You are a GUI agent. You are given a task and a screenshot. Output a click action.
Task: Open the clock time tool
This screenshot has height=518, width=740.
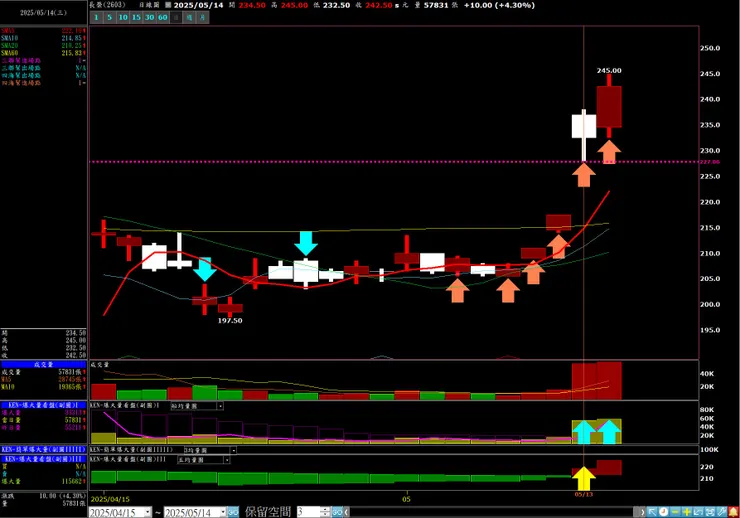tap(664, 512)
